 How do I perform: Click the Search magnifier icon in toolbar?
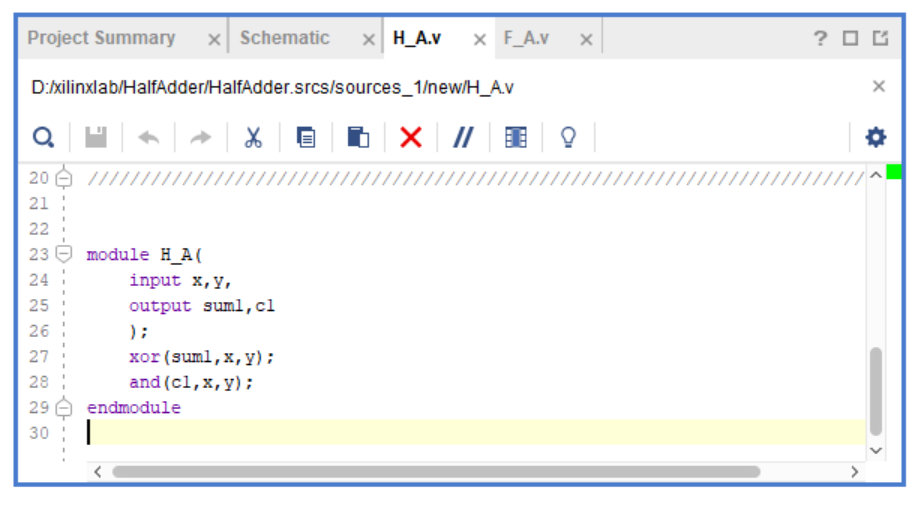pyautogui.click(x=43, y=137)
